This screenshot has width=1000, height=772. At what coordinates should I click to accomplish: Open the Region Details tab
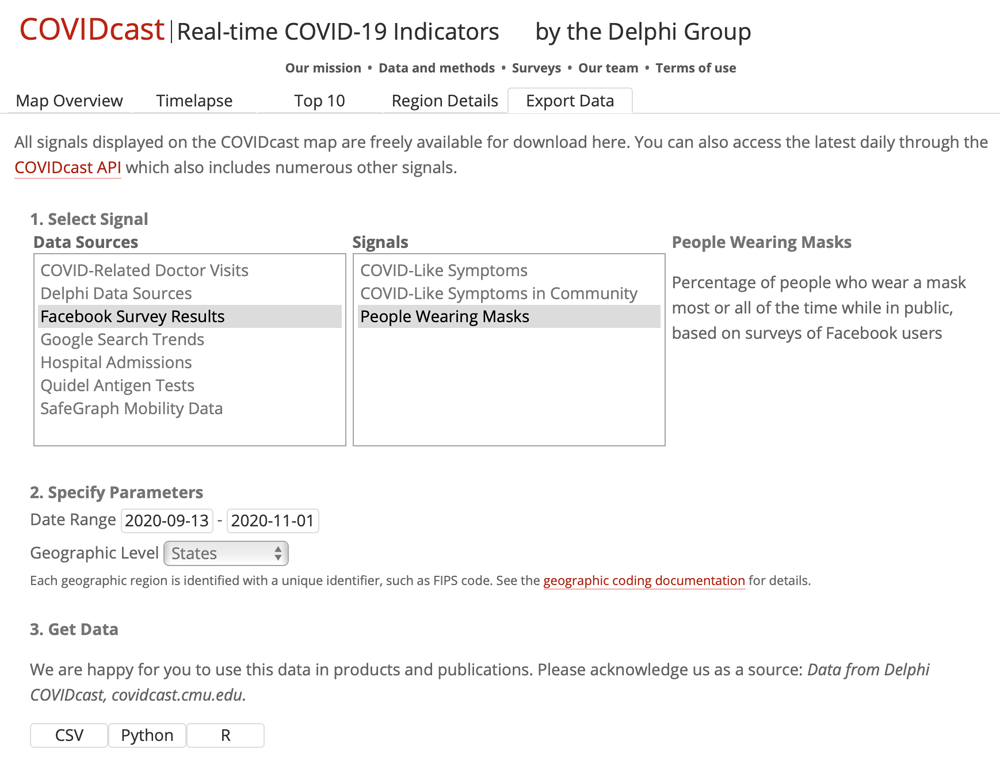[x=444, y=100]
